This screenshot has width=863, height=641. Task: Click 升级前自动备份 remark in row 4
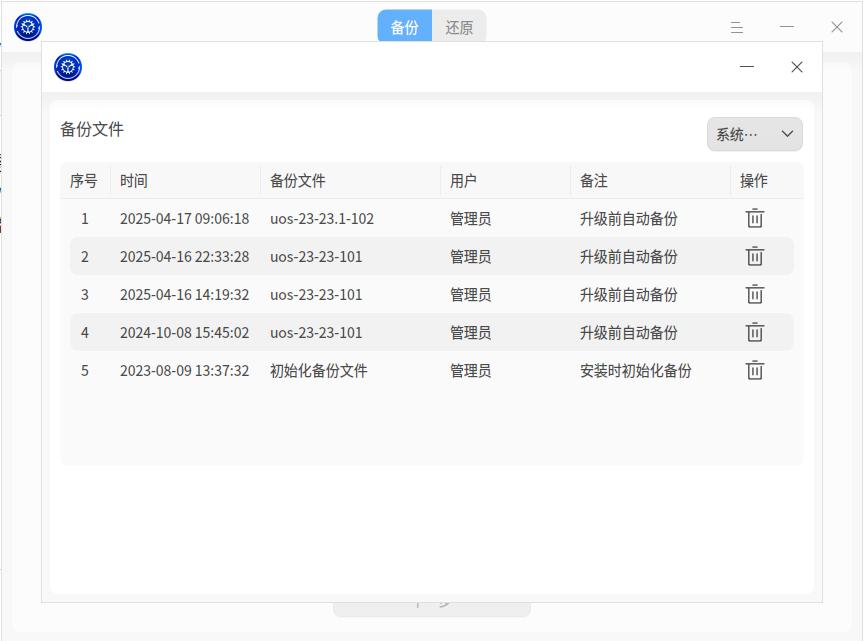(x=629, y=332)
